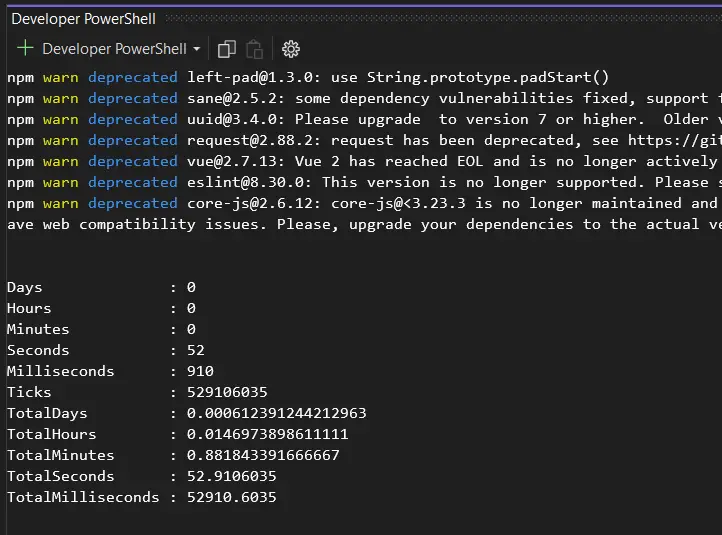Open terminal settings via gear icon

pos(291,49)
